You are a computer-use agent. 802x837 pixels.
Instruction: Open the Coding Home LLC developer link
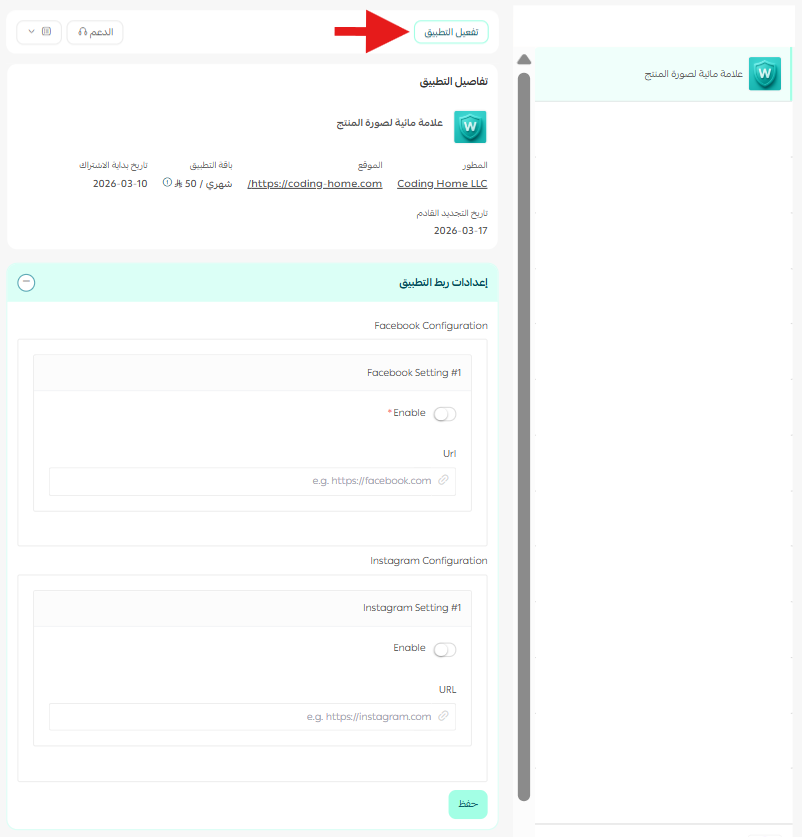point(442,184)
